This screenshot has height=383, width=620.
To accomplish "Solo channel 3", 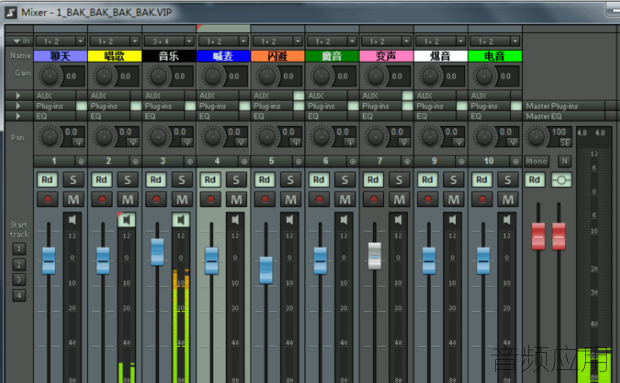I will click(182, 180).
